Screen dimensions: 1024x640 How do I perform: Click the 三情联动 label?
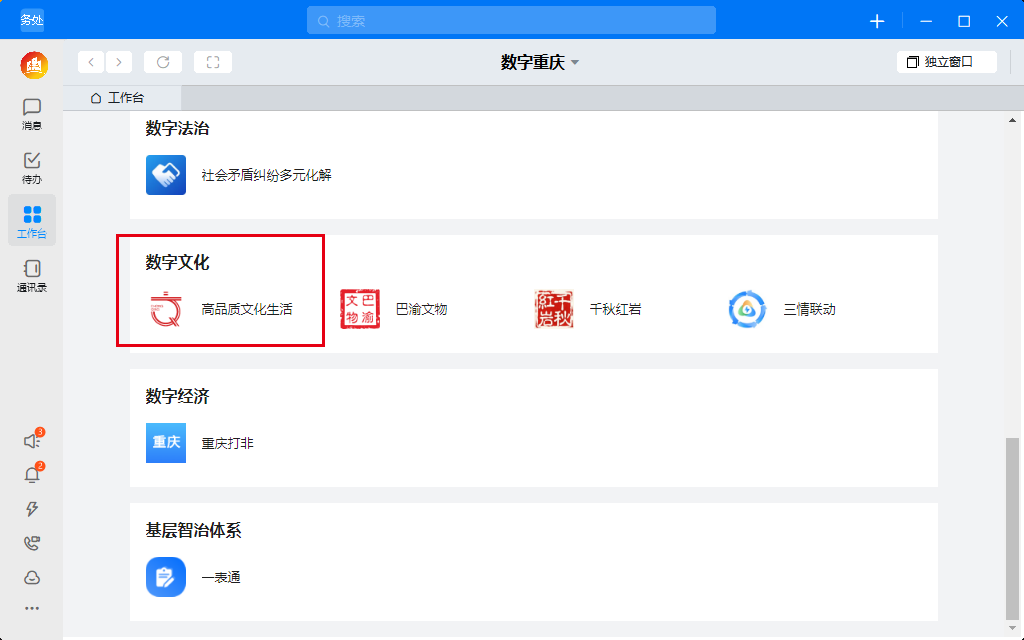point(809,310)
